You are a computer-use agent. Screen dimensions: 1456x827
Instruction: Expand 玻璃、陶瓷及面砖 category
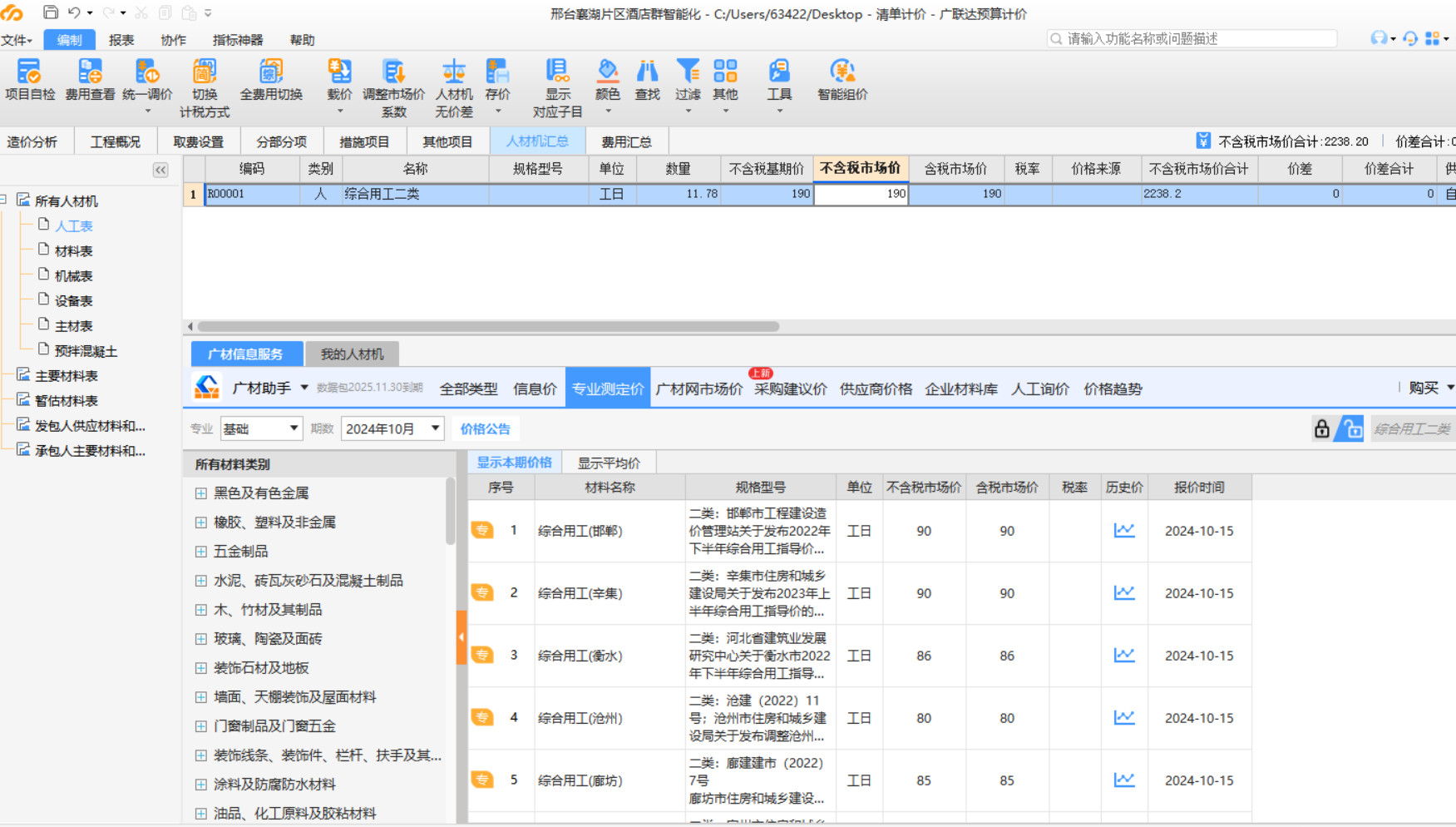pyautogui.click(x=200, y=639)
